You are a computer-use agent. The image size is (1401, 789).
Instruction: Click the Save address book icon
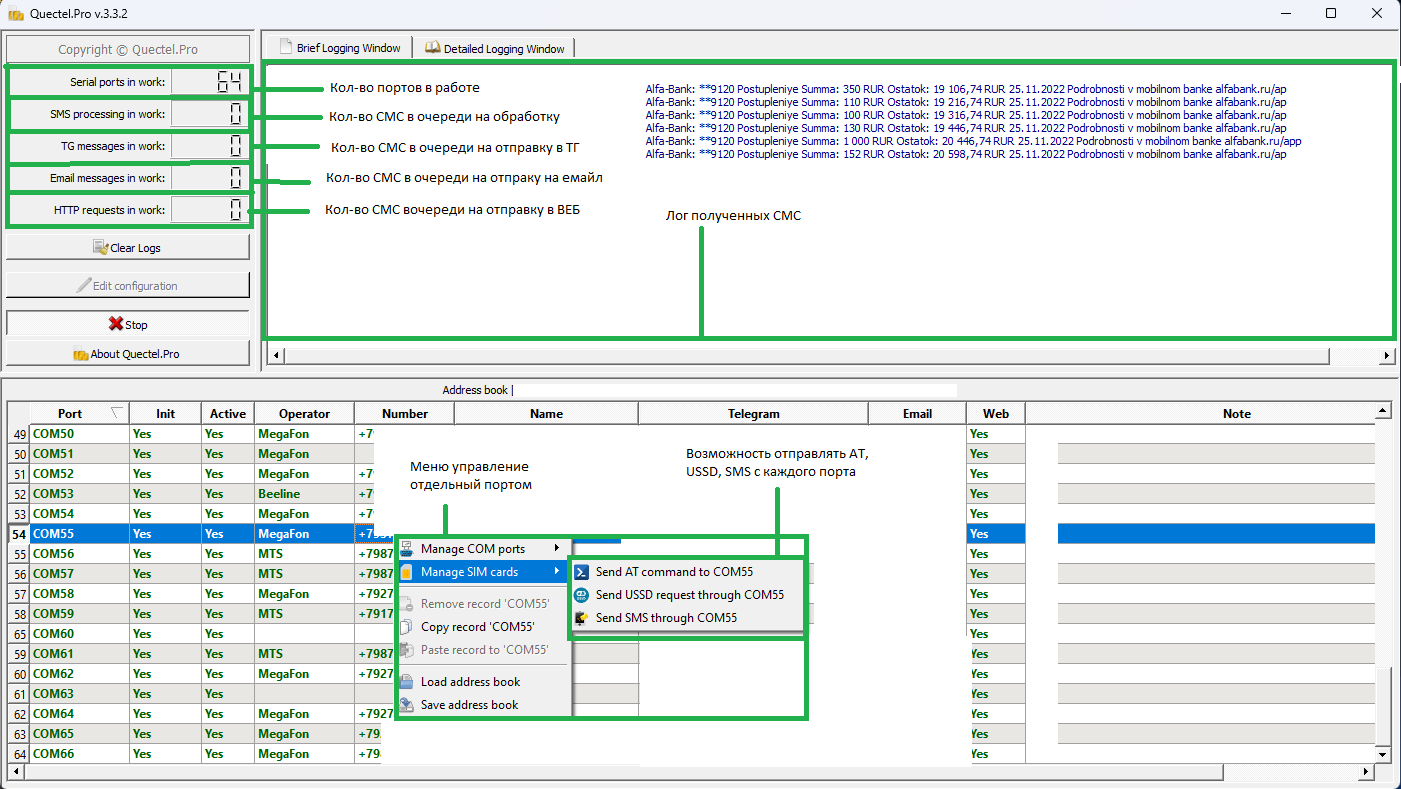(x=406, y=705)
